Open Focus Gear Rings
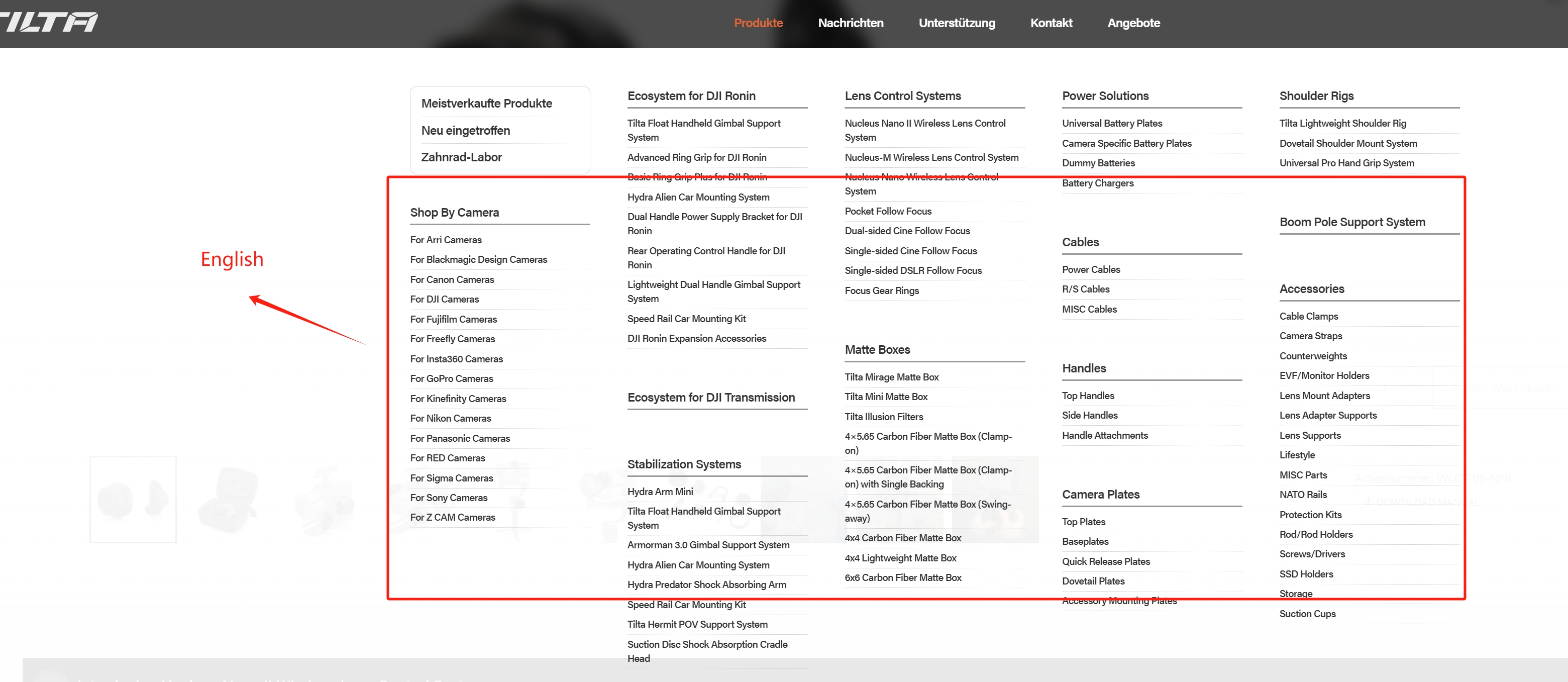 881,290
